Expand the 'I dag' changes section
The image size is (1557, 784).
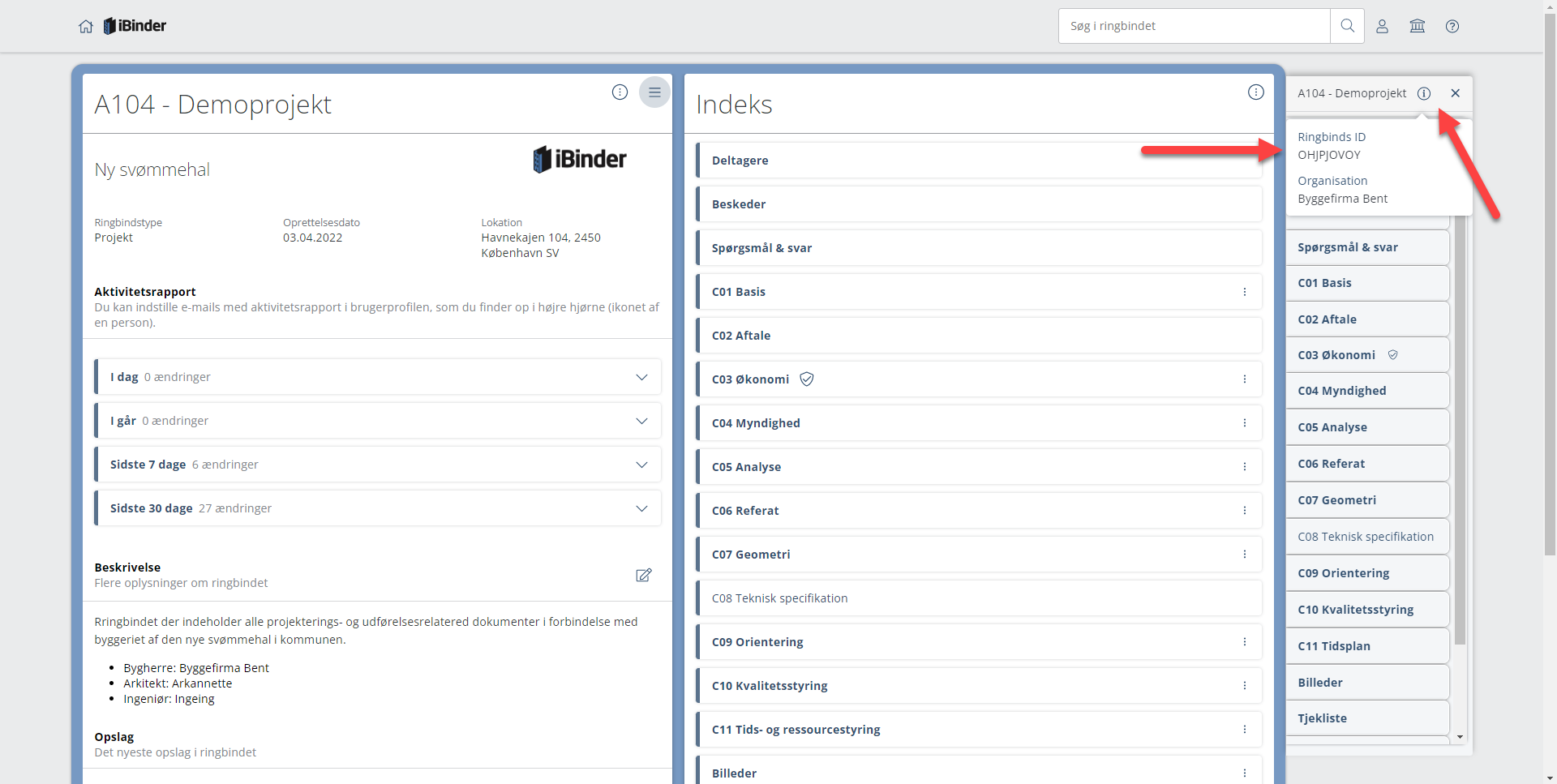coord(641,377)
